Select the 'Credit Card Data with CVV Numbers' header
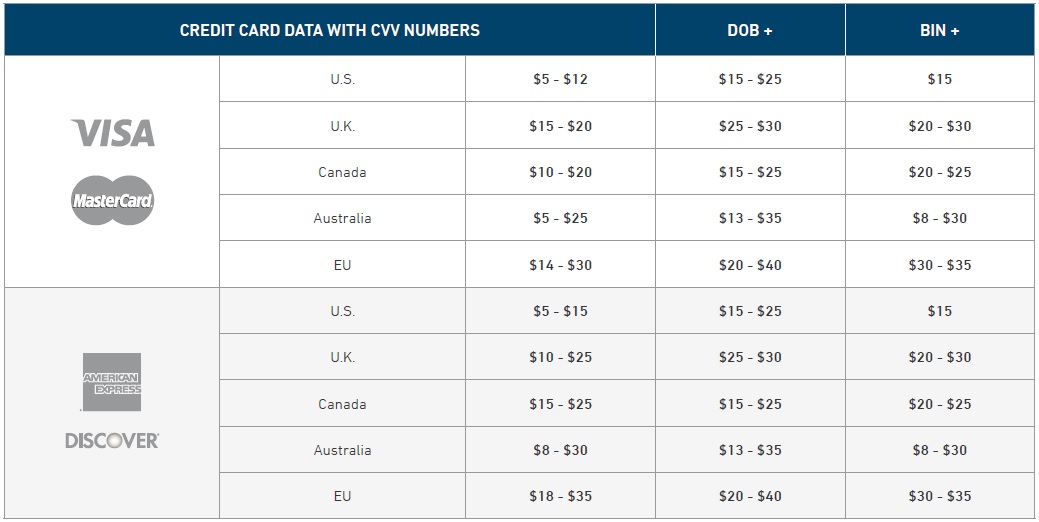 pyautogui.click(x=329, y=30)
